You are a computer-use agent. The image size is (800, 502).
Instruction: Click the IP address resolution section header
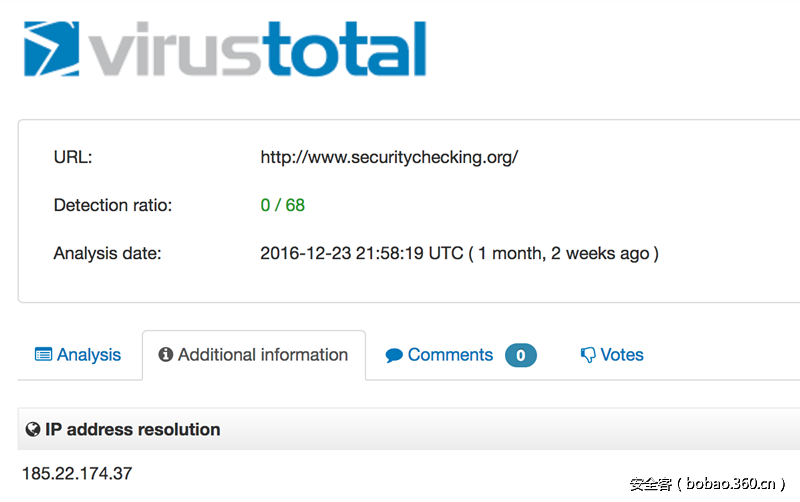coord(132,430)
